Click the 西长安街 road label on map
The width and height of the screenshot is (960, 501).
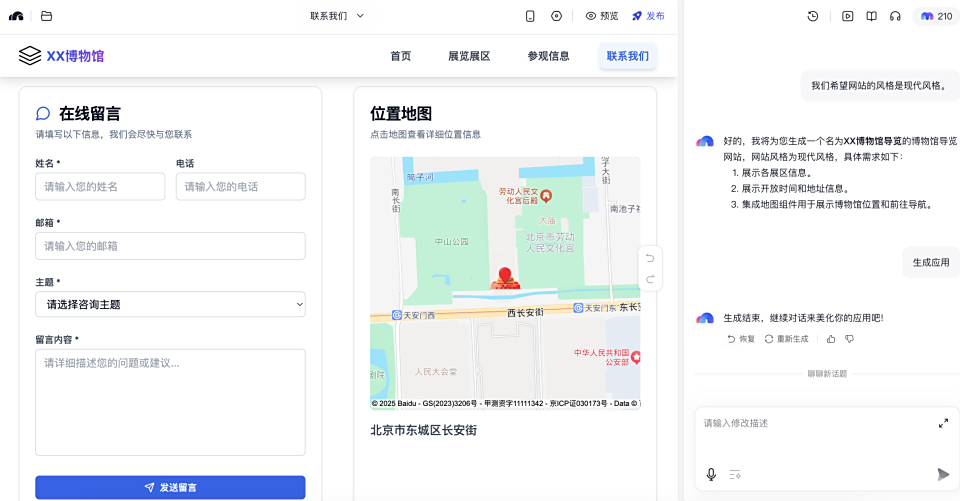tap(525, 312)
